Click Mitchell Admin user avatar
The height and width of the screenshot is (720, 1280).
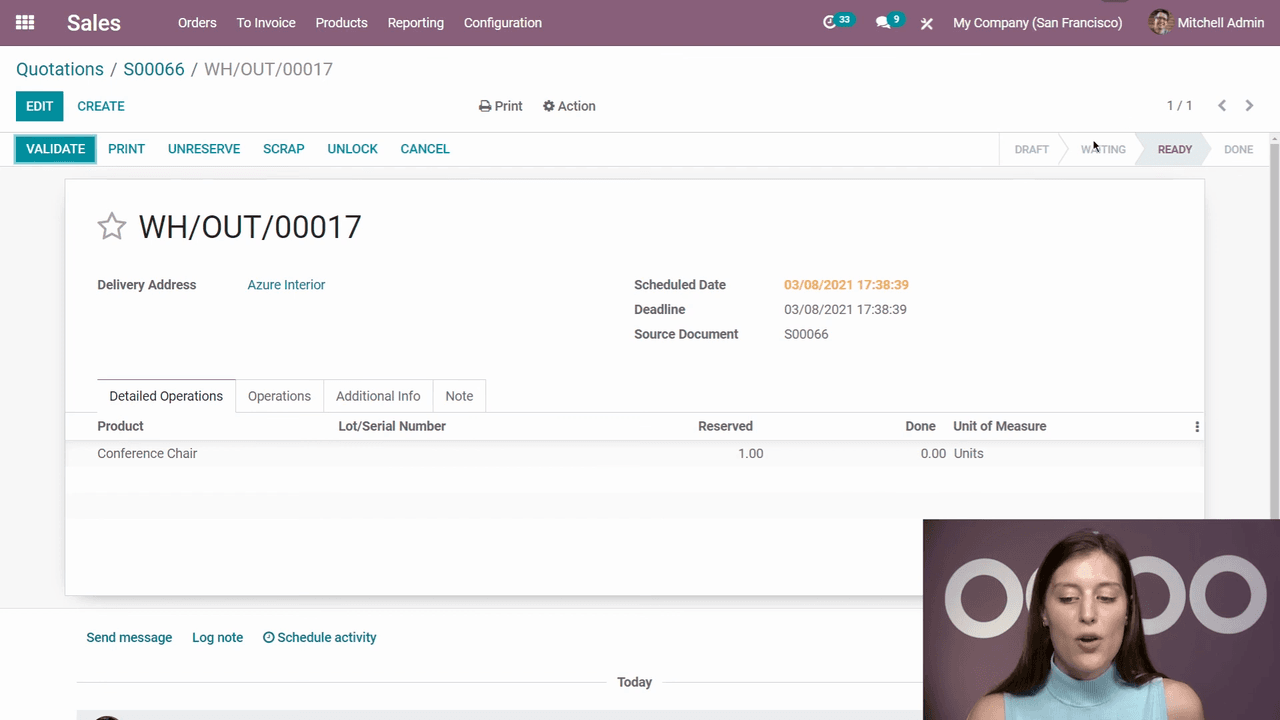pyautogui.click(x=1160, y=22)
